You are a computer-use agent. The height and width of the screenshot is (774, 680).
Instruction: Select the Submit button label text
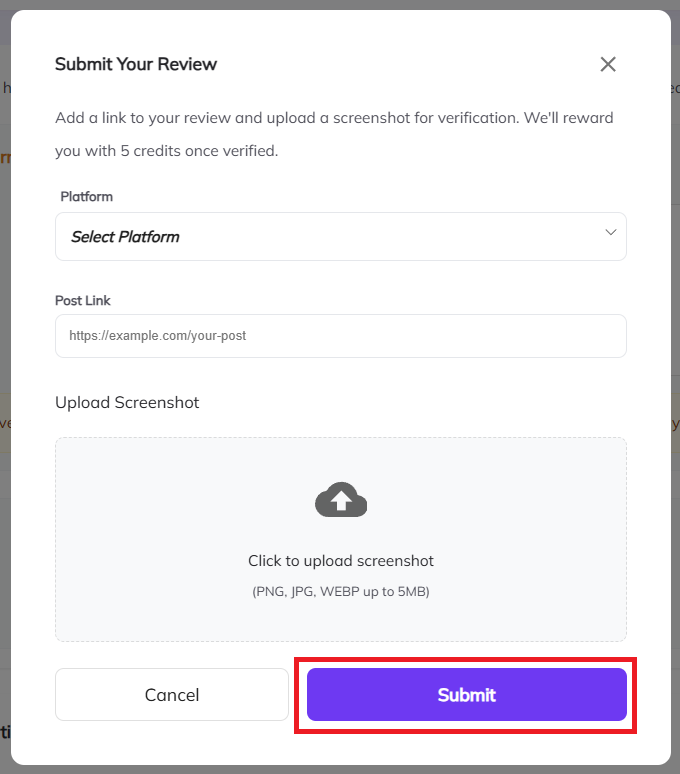tap(467, 695)
